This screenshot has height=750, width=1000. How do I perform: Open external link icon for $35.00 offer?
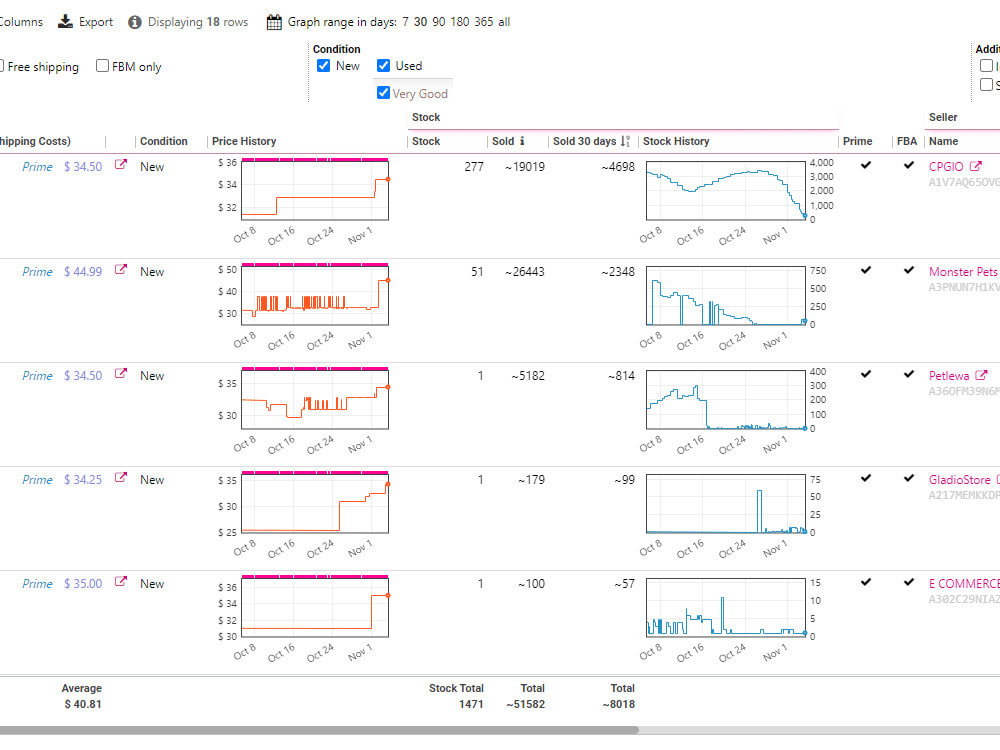[121, 581]
